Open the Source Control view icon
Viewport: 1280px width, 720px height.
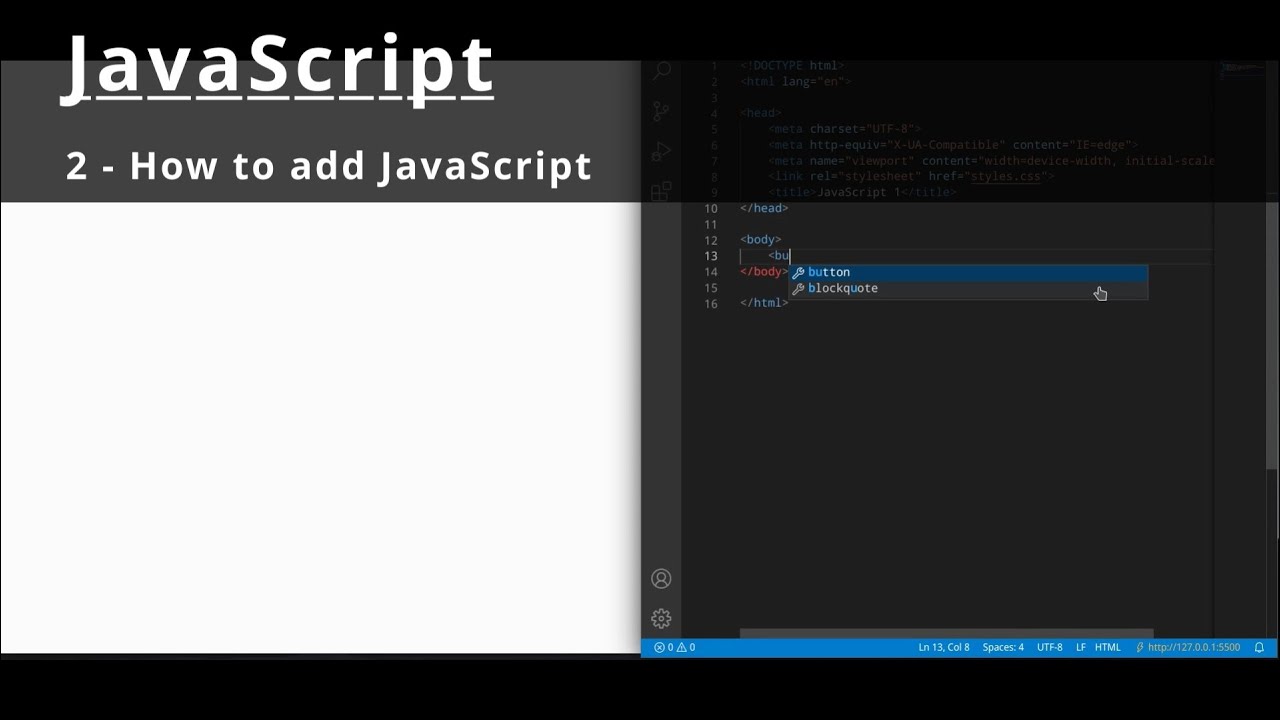coord(661,111)
